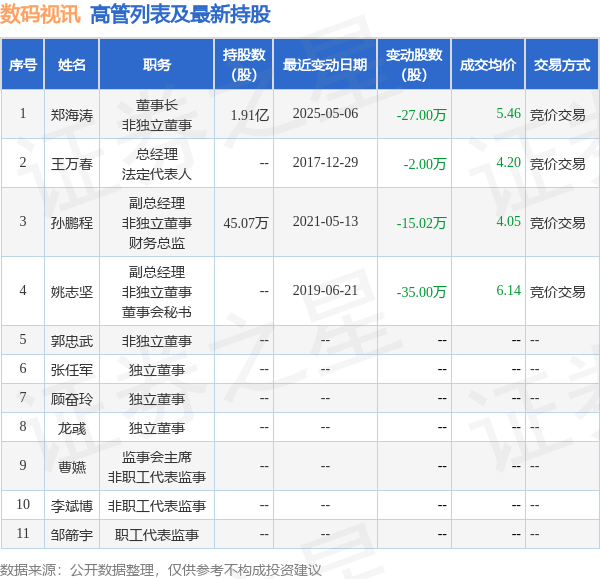The height and width of the screenshot is (579, 600).
Task: Click the average price 4.20
Action: (509, 162)
